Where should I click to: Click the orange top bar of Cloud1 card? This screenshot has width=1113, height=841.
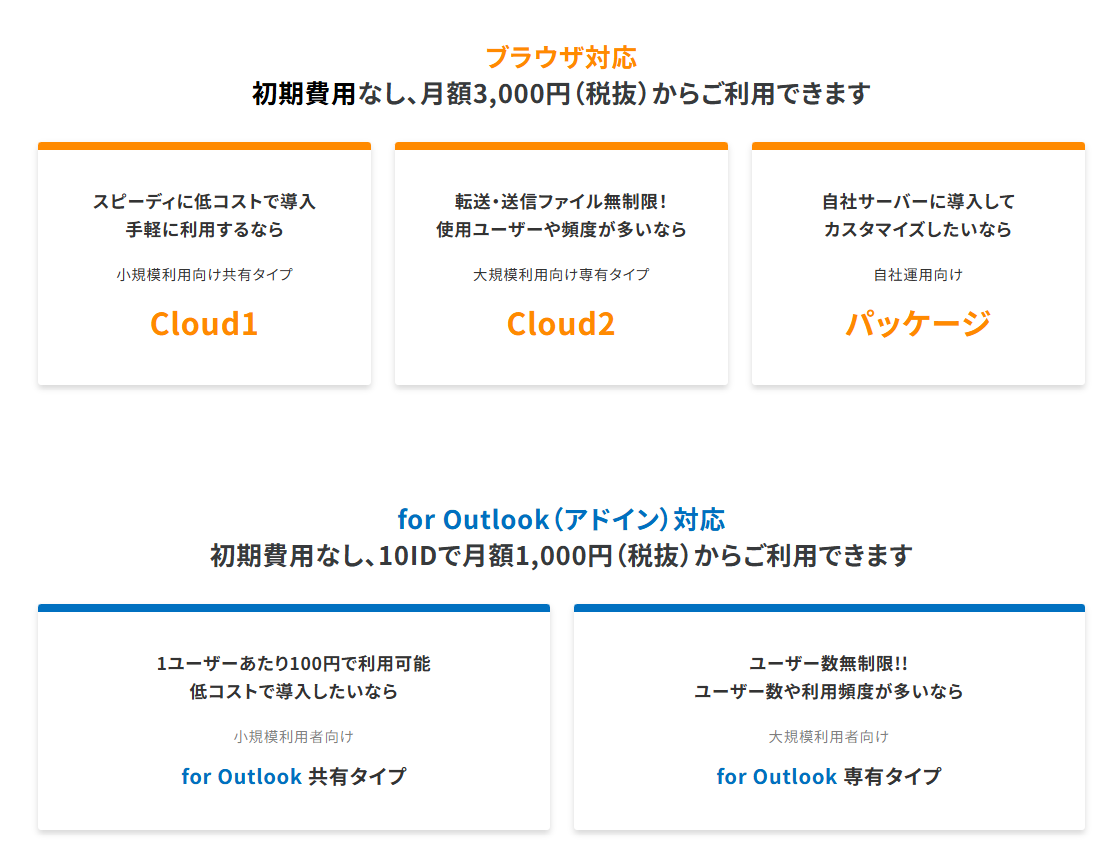[204, 146]
